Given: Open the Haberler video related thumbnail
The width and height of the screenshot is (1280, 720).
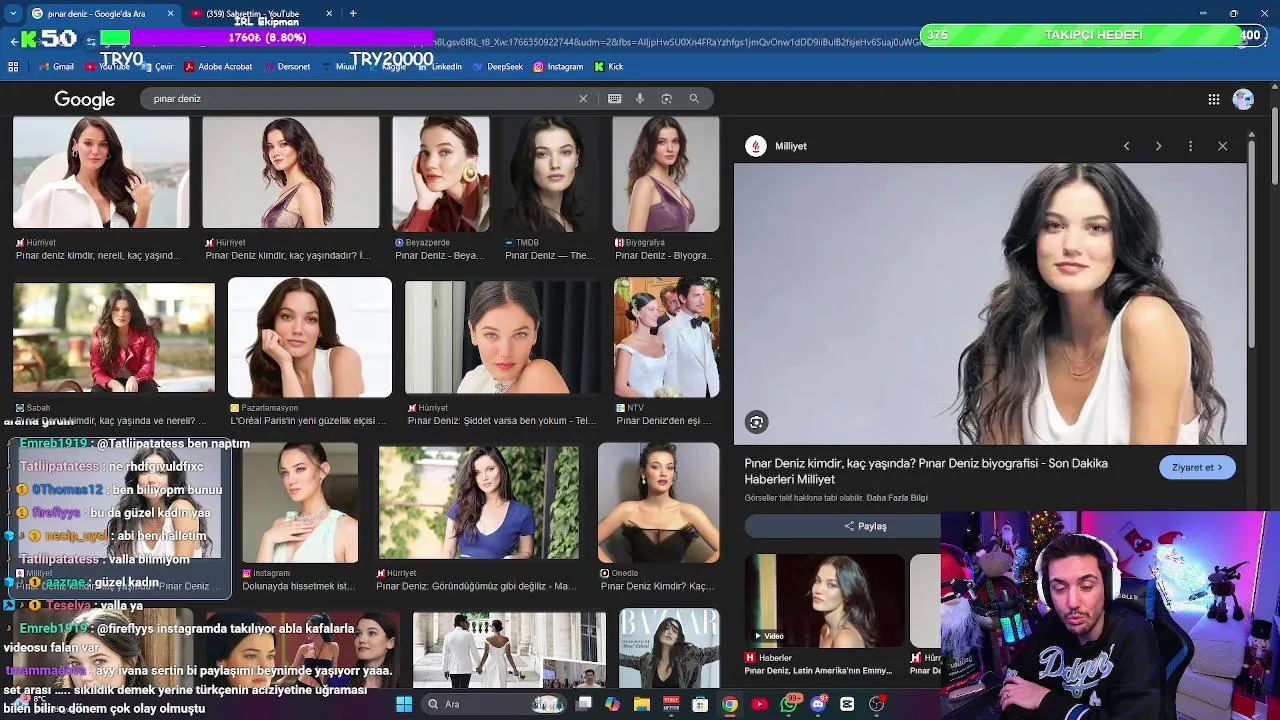Looking at the screenshot, I should (x=824, y=600).
